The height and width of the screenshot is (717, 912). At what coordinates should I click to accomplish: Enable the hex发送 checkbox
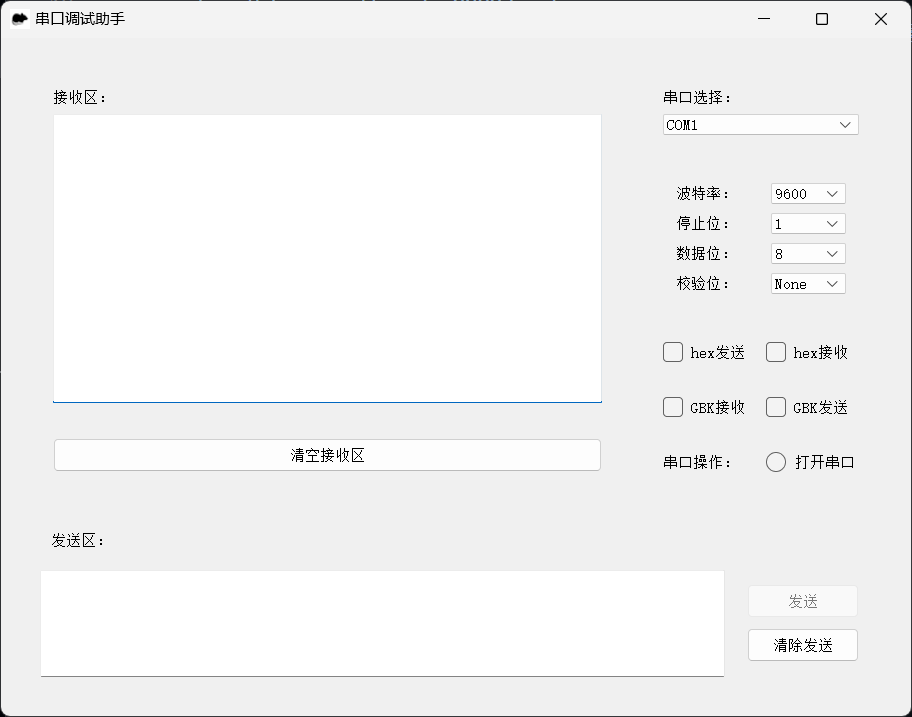tap(673, 352)
